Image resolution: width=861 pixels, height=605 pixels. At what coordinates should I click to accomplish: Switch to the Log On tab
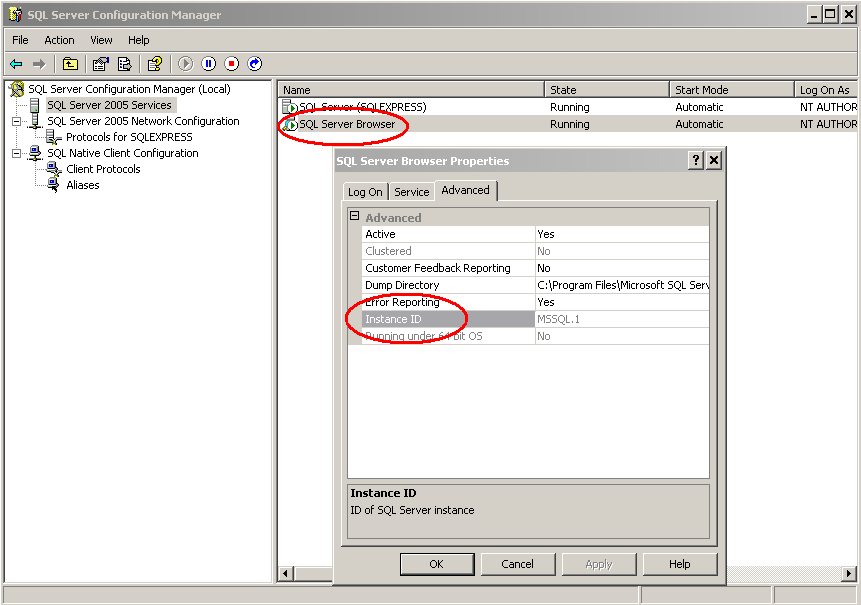point(365,192)
